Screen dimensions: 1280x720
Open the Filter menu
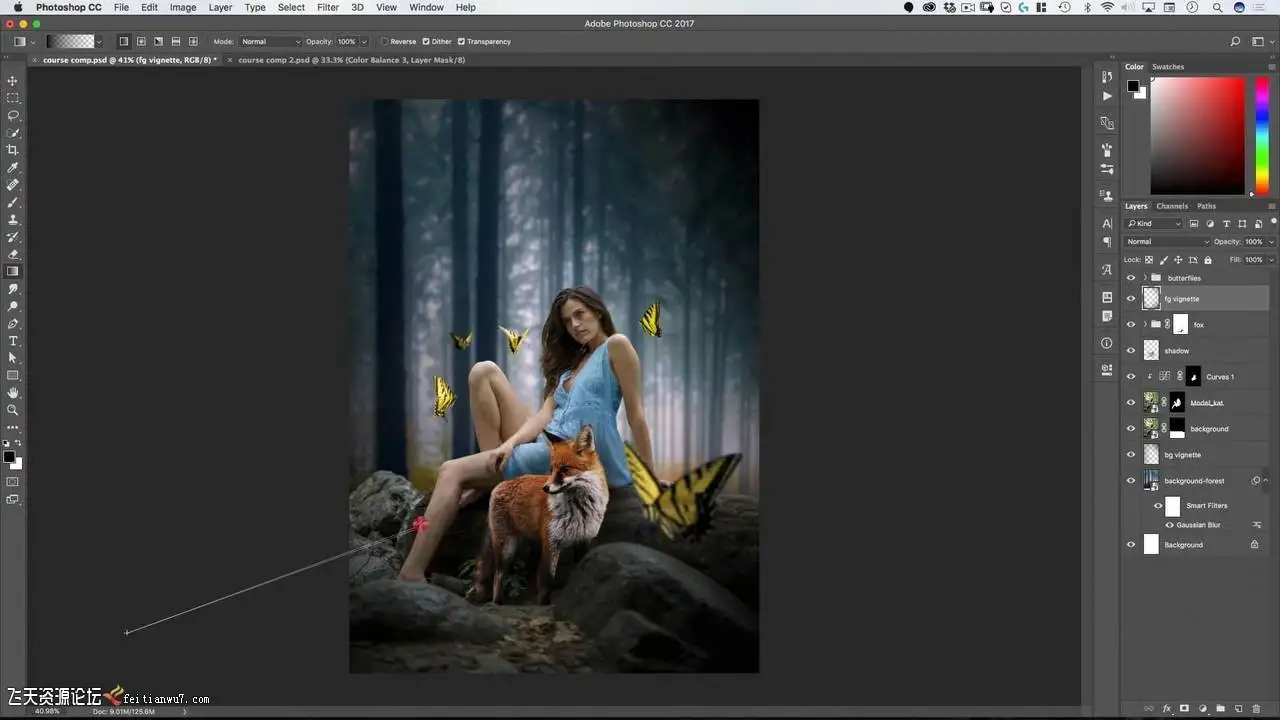(x=328, y=7)
